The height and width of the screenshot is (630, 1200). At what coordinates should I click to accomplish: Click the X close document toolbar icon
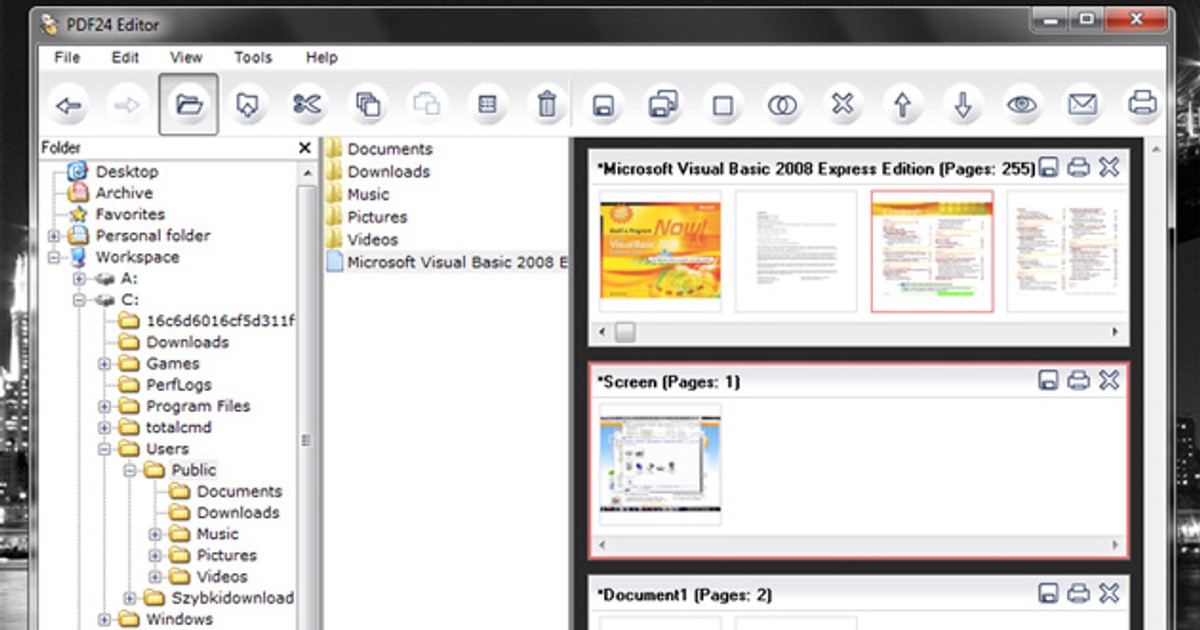843,104
